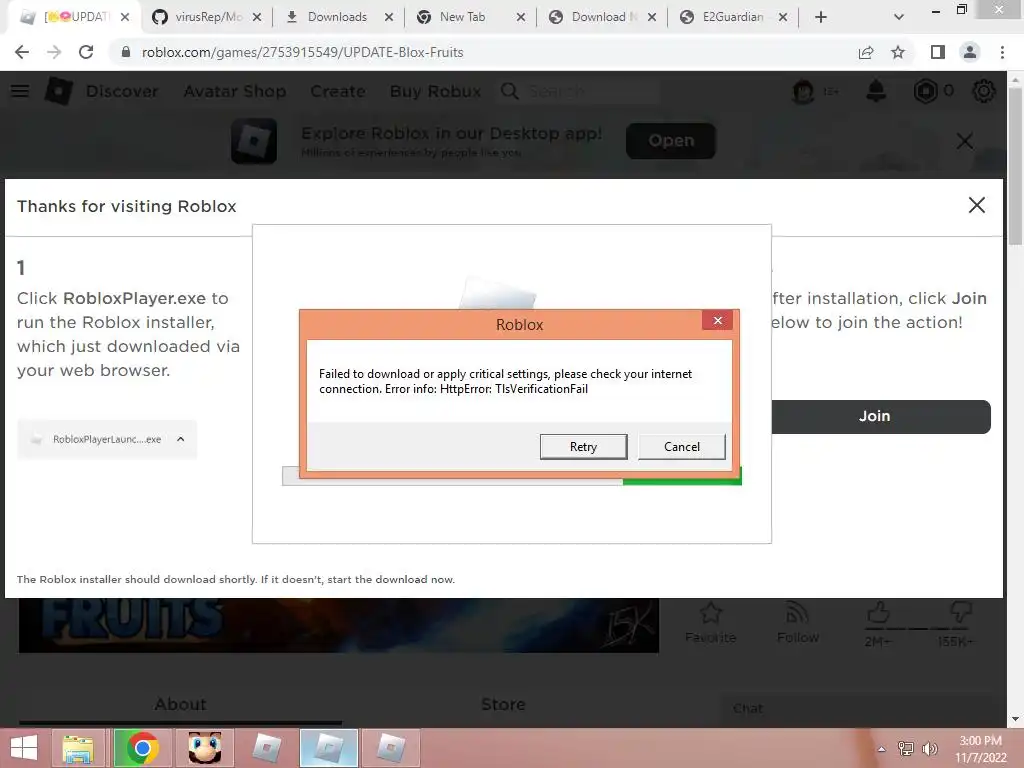The height and width of the screenshot is (768, 1024).
Task: Bookmark this page with star icon
Action: coord(898,52)
